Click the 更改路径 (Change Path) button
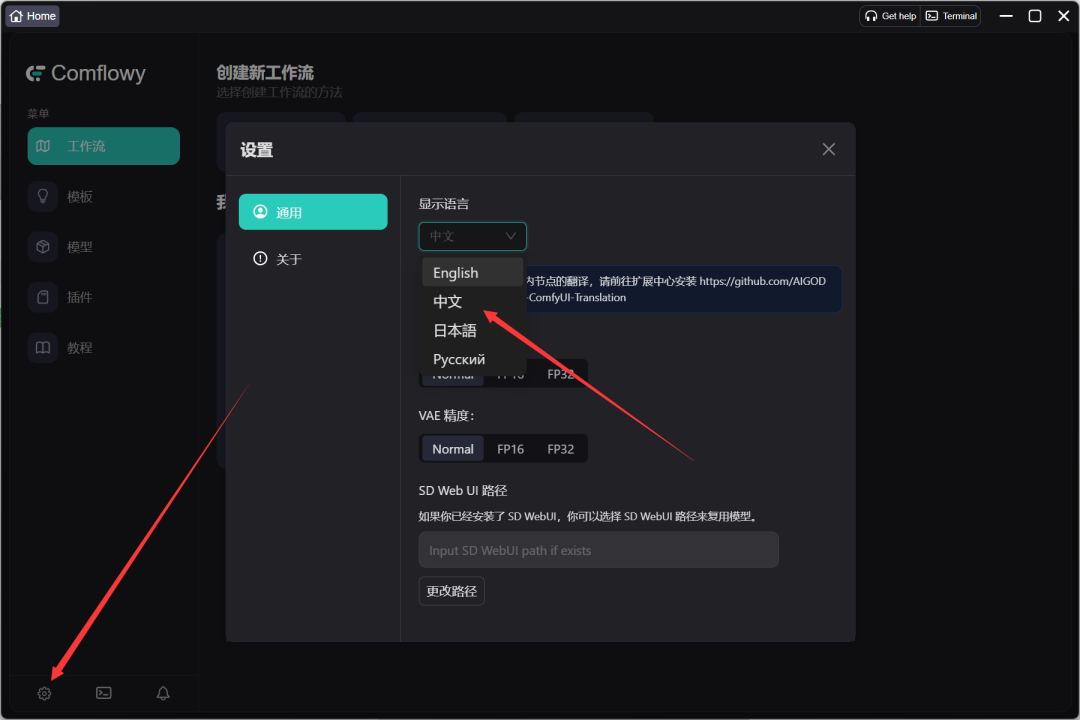 click(x=451, y=590)
